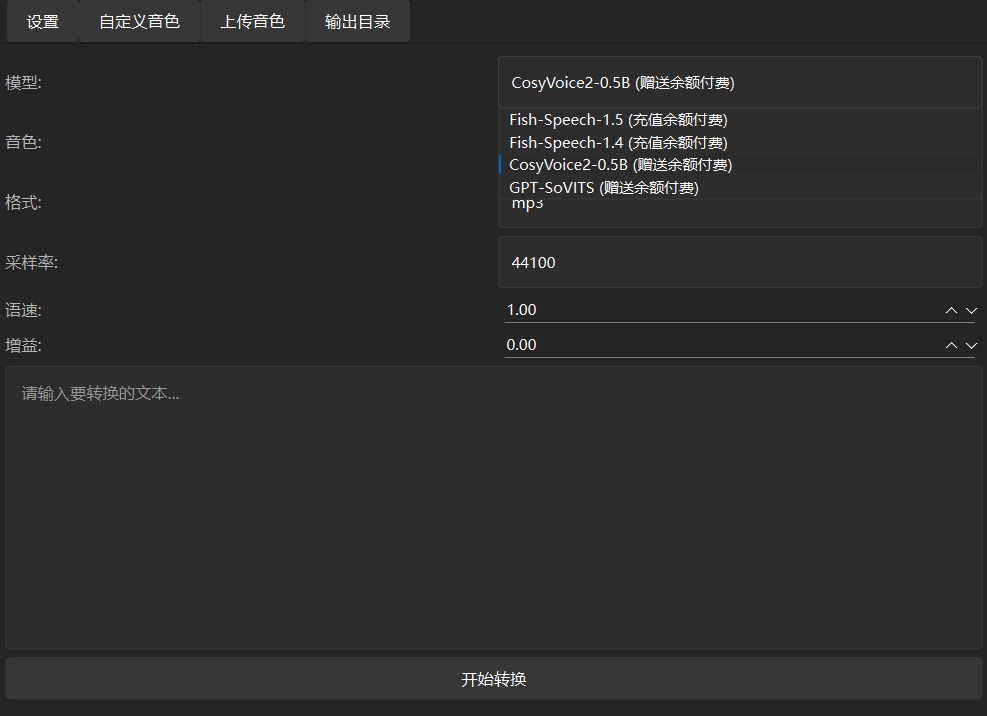The image size is (987, 716).
Task: Start conversion with 开始转换 button
Action: (494, 679)
